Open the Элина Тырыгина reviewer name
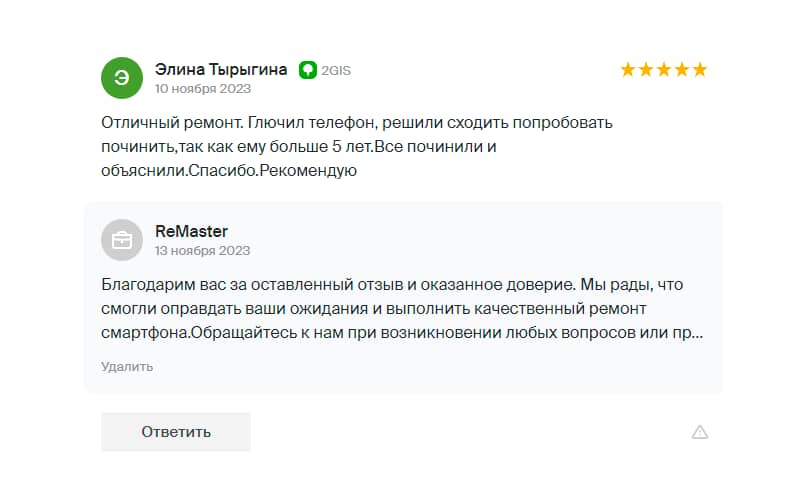This screenshot has width=805, height=501. [x=221, y=70]
